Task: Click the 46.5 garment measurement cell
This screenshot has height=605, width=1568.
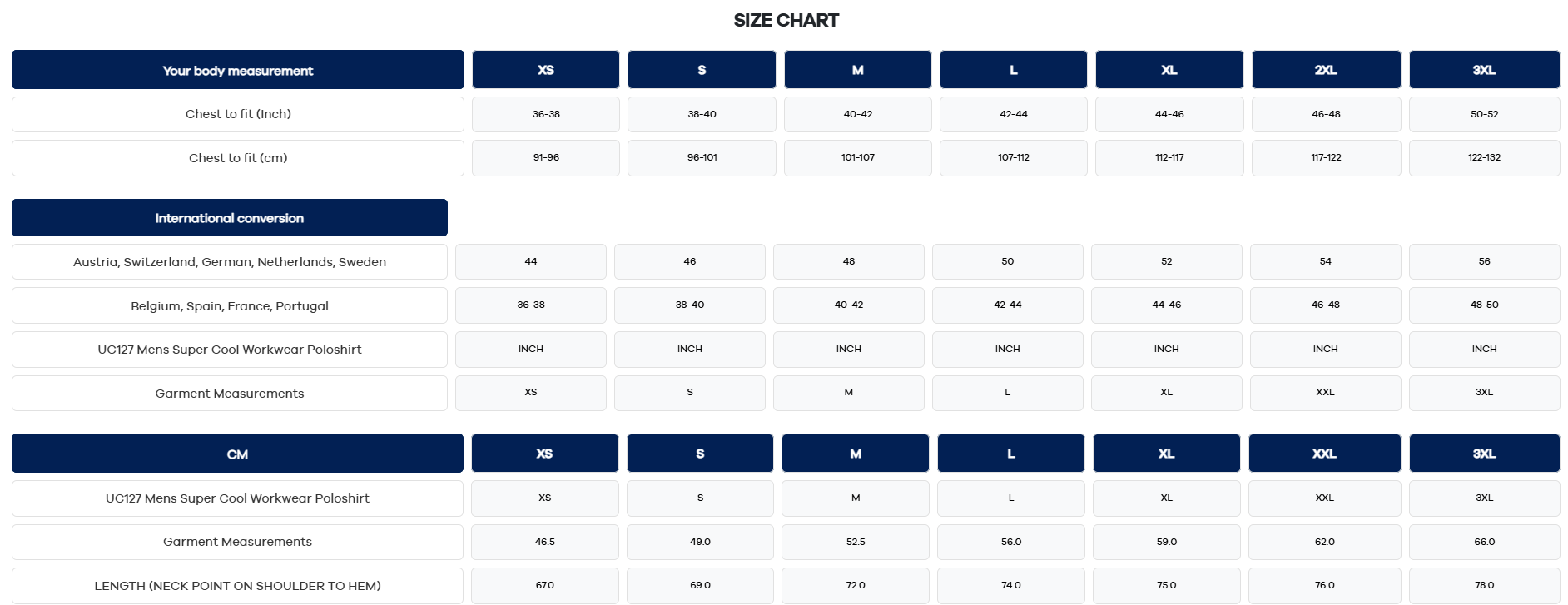Action: point(545,543)
